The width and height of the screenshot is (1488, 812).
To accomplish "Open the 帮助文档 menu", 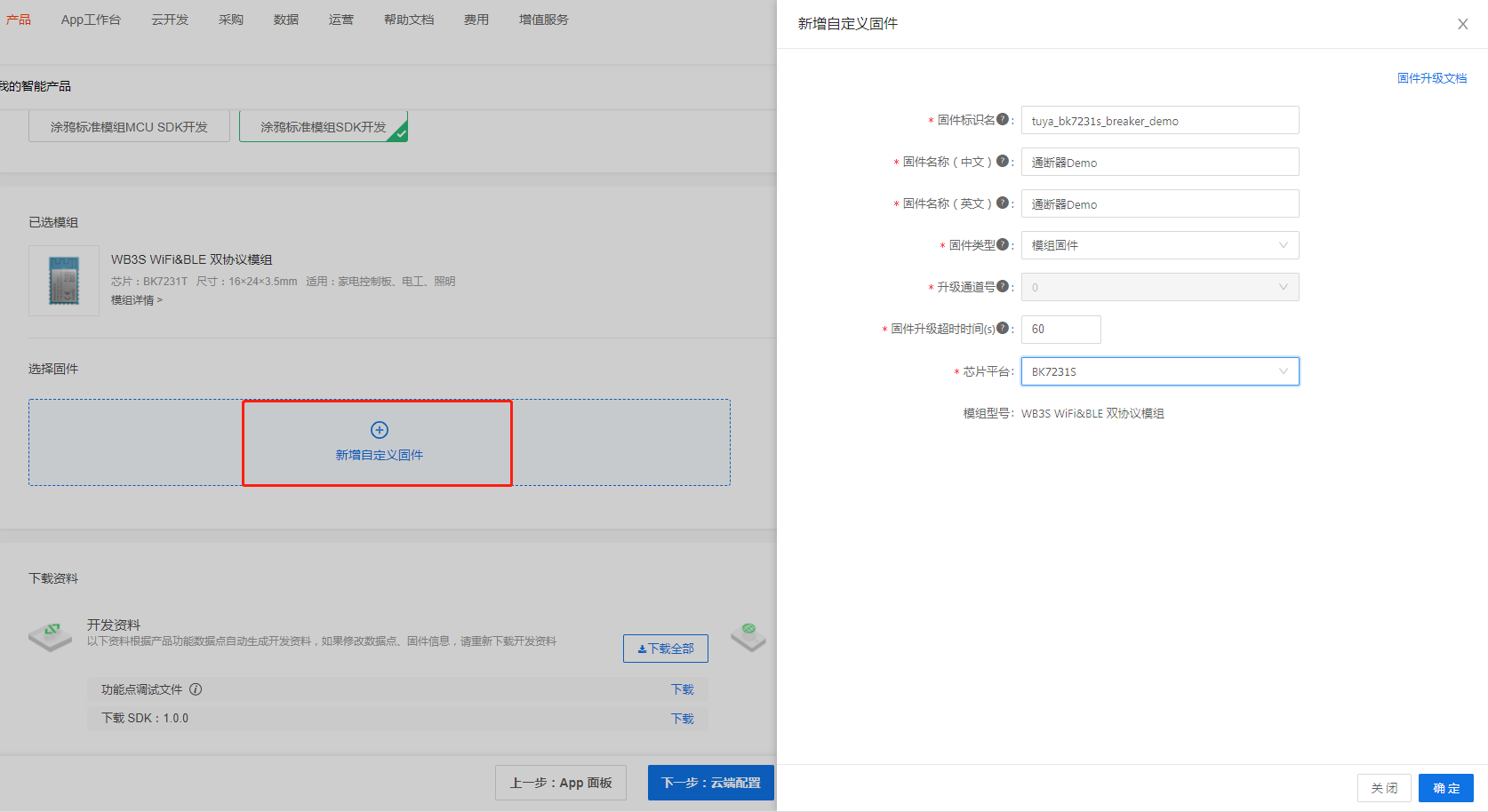I will 409,20.
